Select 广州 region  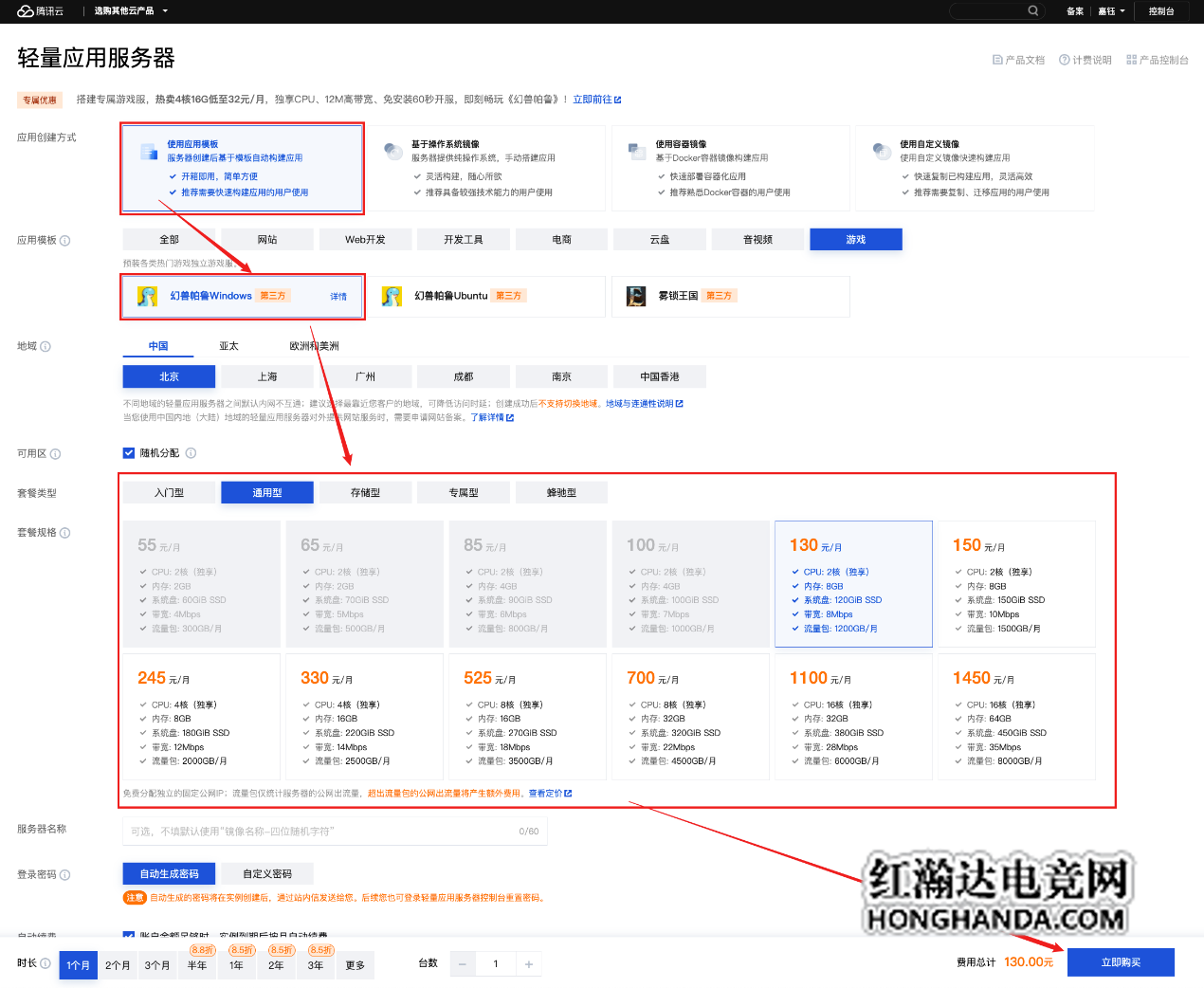tap(366, 376)
